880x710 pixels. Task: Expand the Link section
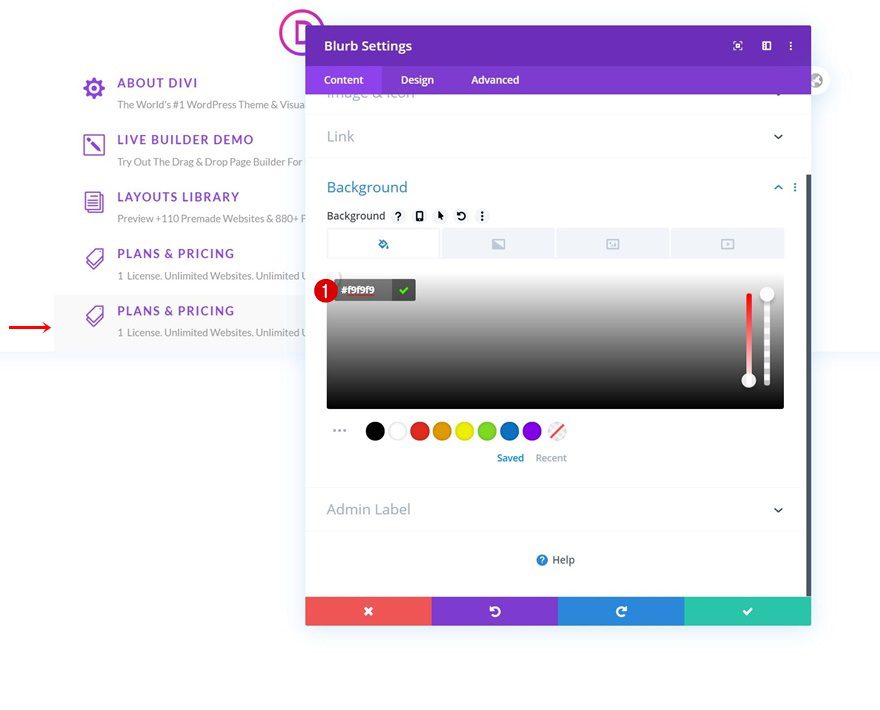778,135
